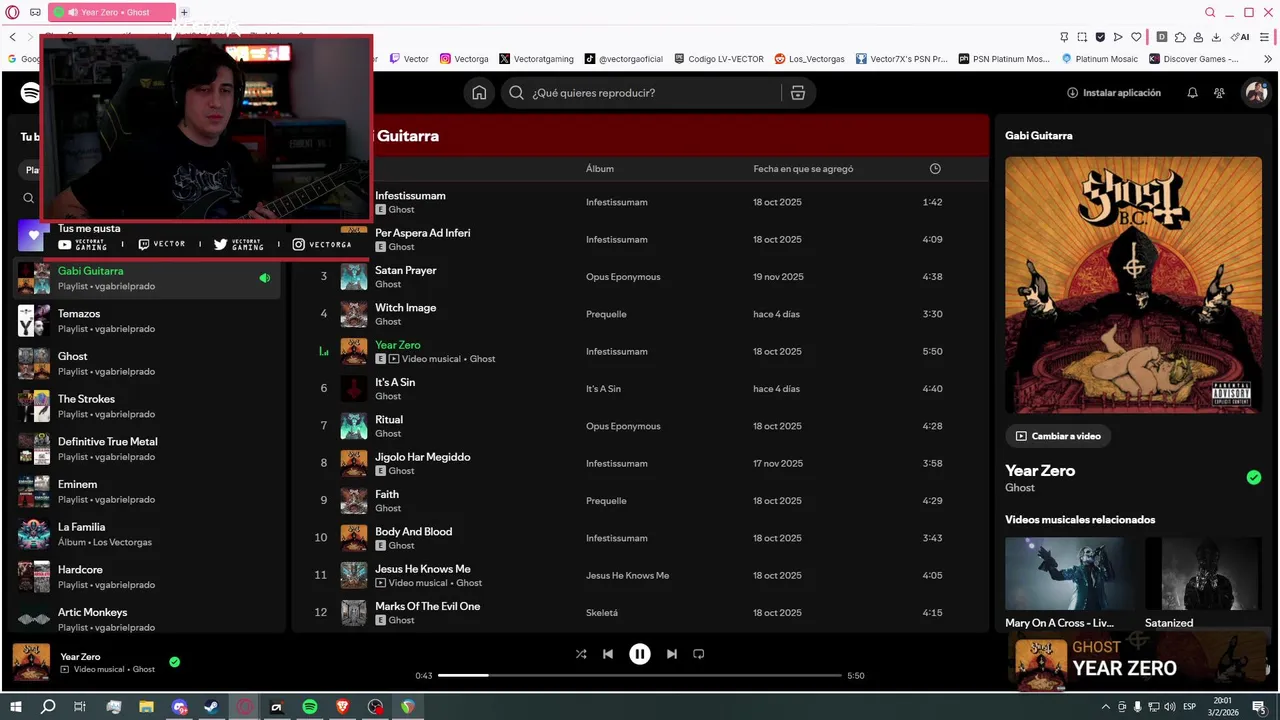1280x720 pixels.
Task: Skip to the next track
Action: coord(672,654)
